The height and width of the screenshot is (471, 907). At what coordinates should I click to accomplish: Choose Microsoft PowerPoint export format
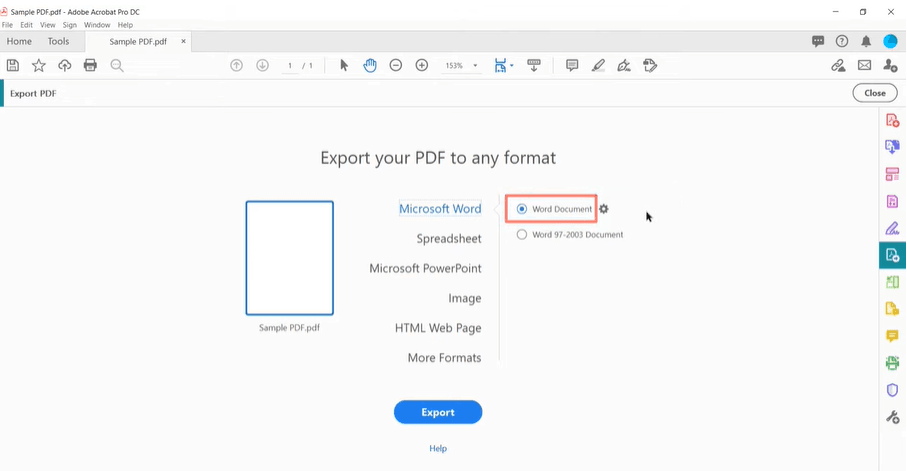point(425,268)
